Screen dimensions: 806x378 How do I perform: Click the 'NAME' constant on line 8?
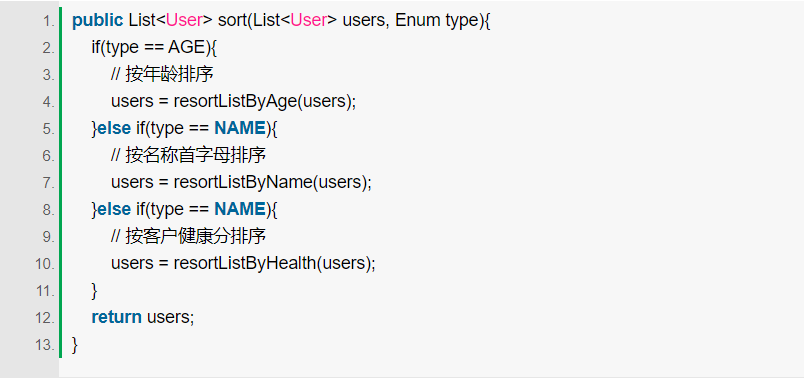[x=240, y=209]
